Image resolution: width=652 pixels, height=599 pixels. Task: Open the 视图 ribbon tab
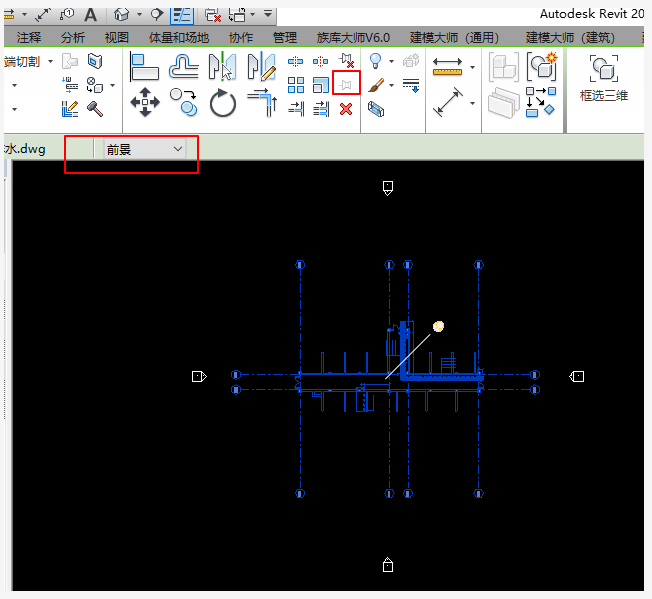tap(117, 37)
